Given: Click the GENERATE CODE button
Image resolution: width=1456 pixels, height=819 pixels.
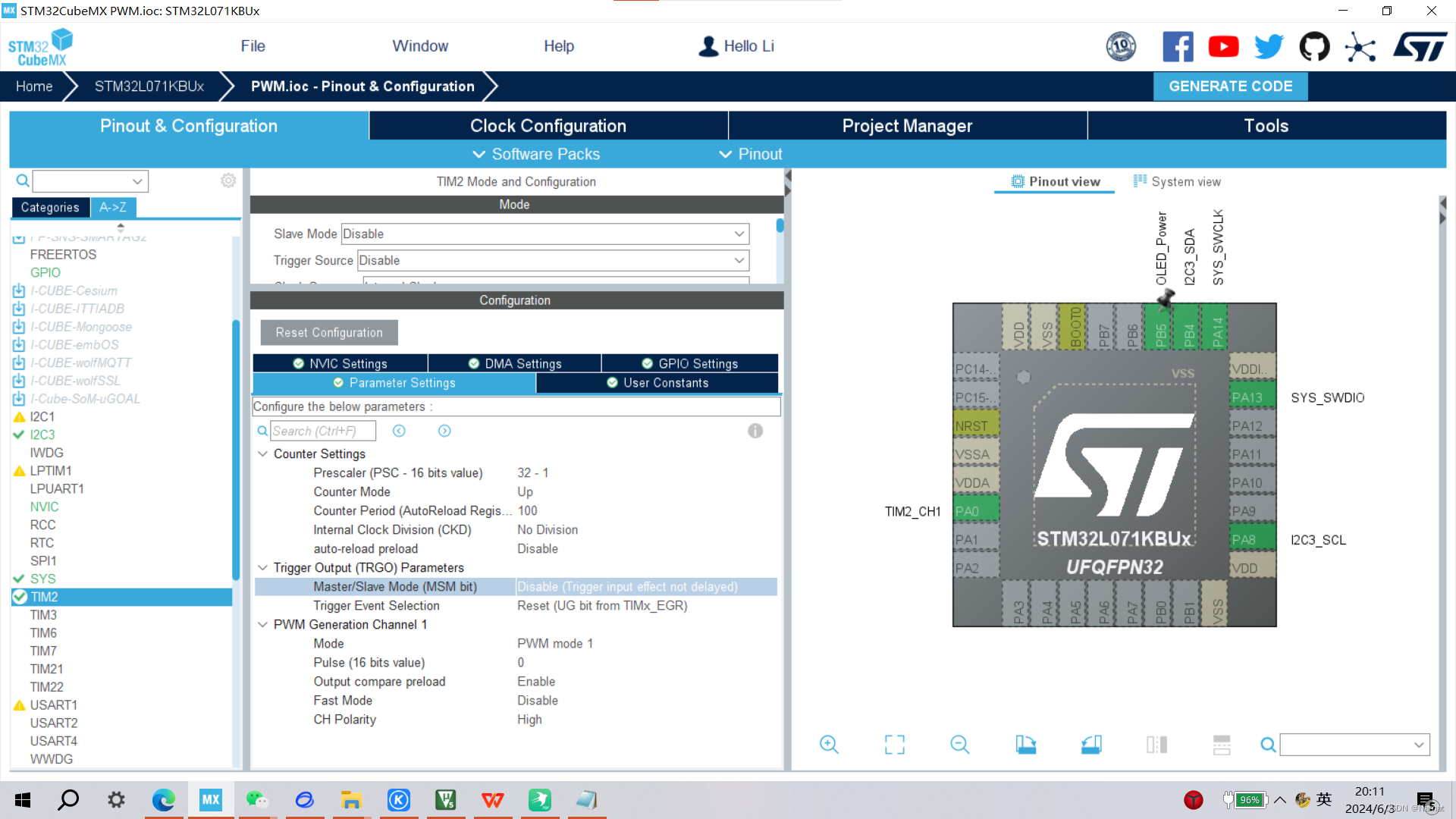Looking at the screenshot, I should click(1230, 86).
